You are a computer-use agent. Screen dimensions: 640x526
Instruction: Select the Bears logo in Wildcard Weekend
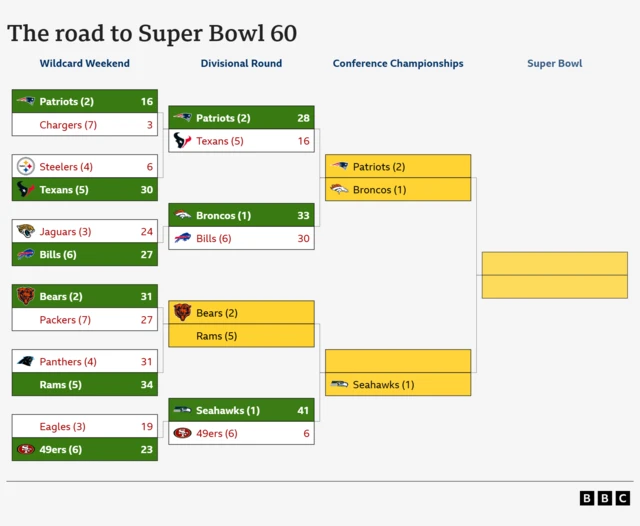[26, 296]
